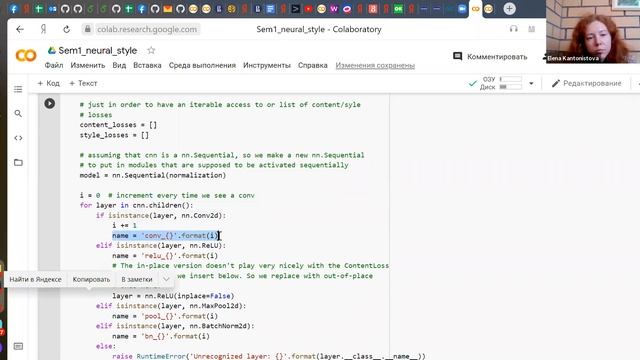Click the Комментировать button
Screen dimensions: 640x360
pyautogui.click(x=490, y=56)
